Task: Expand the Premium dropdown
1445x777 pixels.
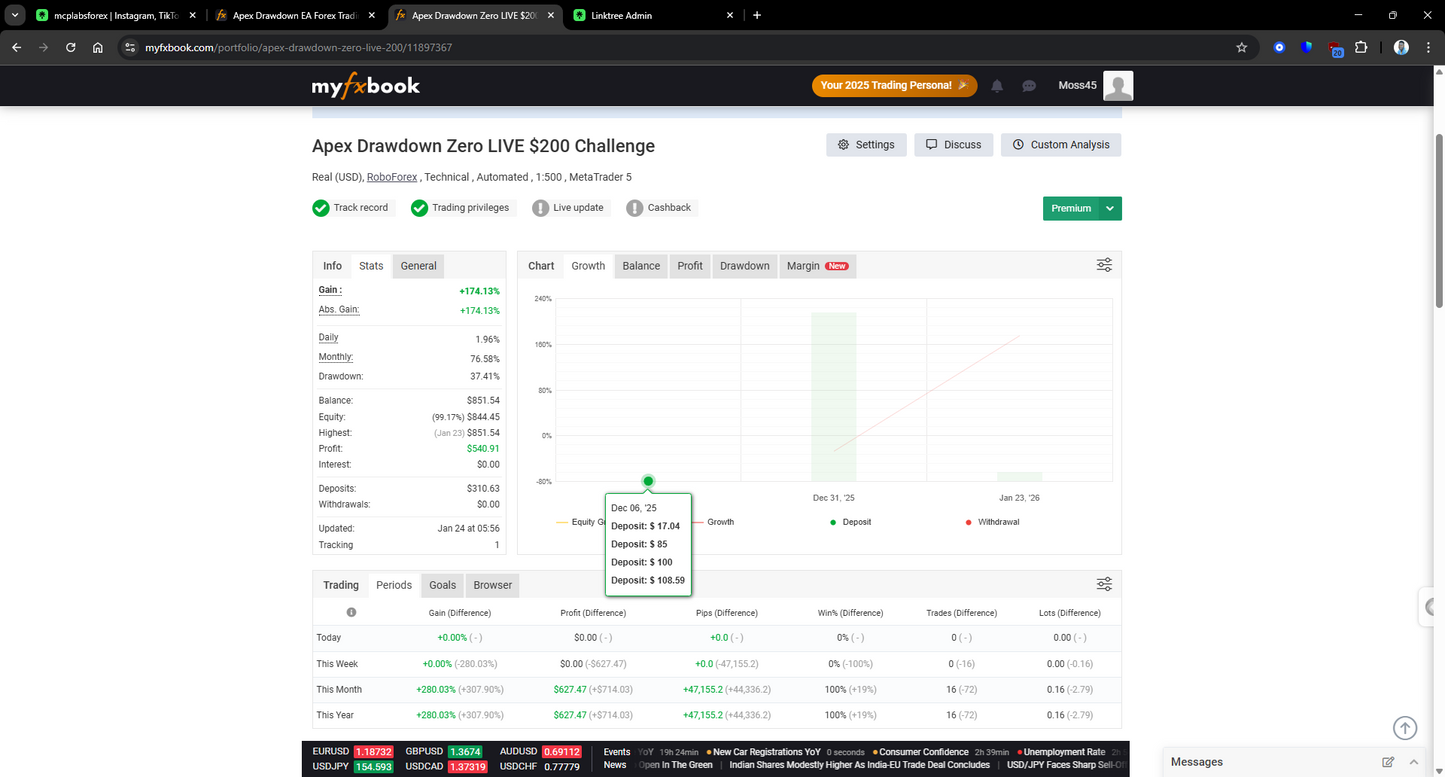Action: [x=1110, y=208]
